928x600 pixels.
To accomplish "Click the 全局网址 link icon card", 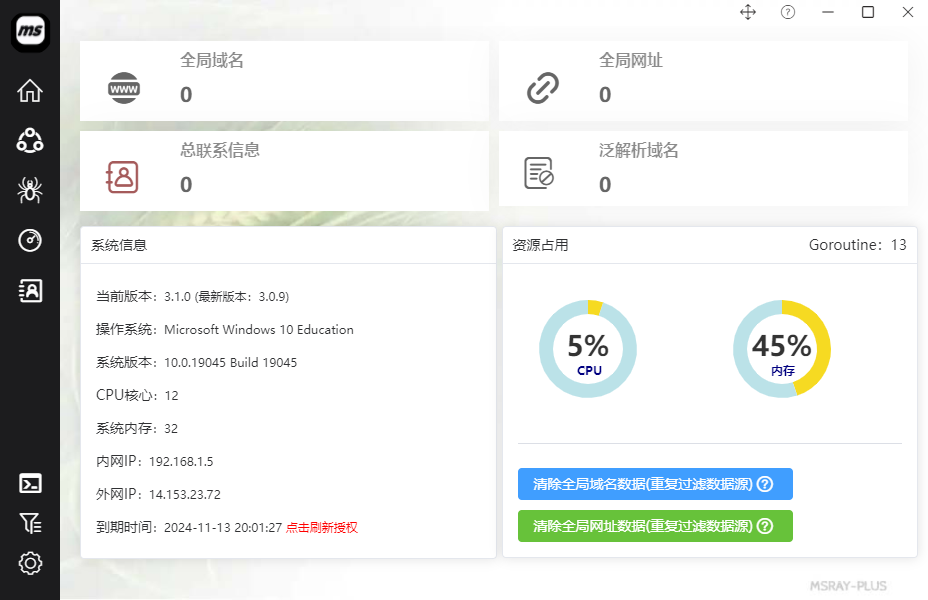I will point(542,89).
